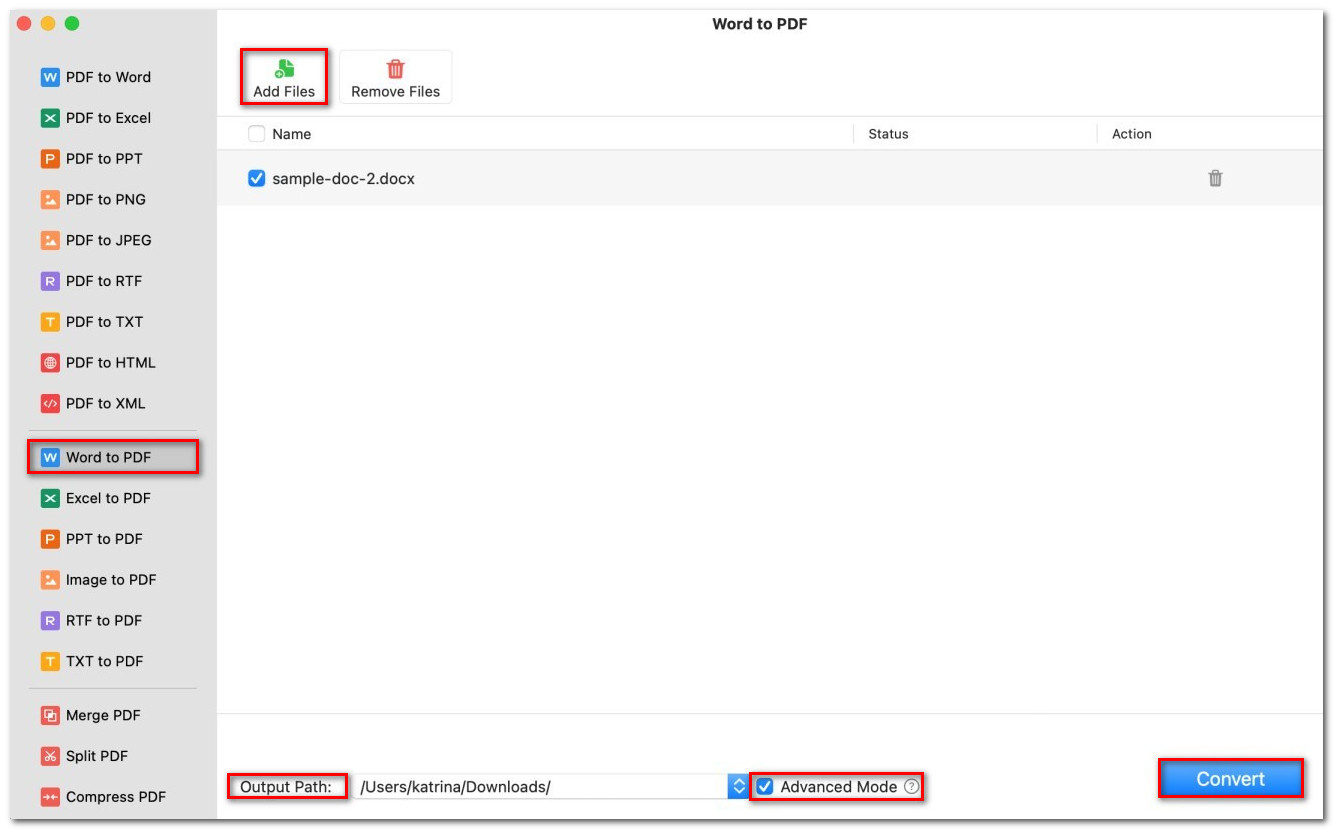Screen dimensions: 1334x830
Task: Click the Split PDF scissors icon
Action: point(50,757)
